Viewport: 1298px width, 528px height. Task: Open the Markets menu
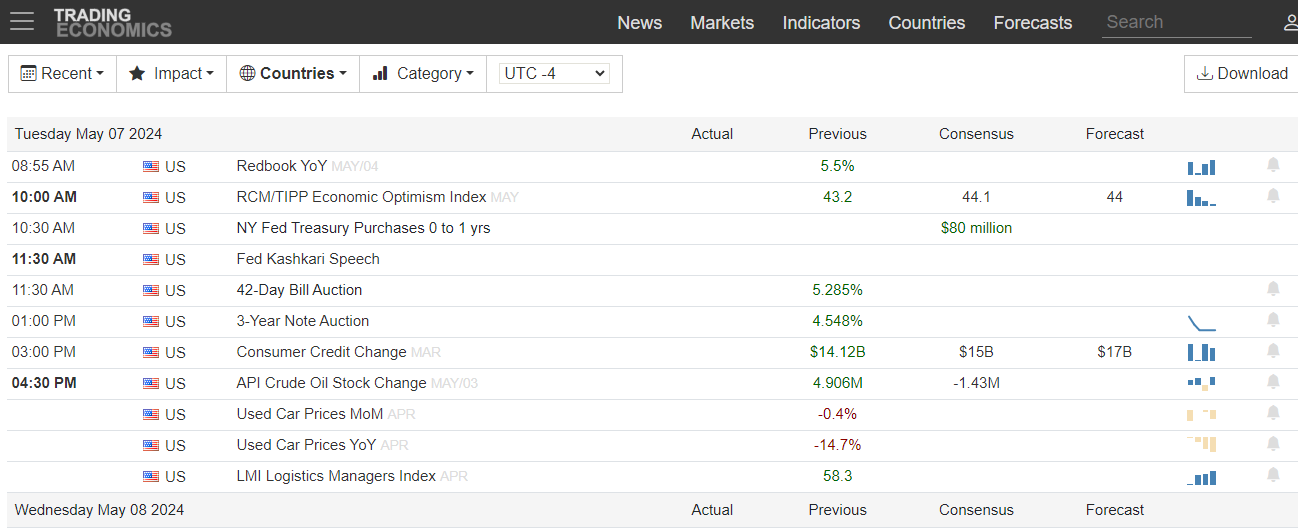coord(722,22)
